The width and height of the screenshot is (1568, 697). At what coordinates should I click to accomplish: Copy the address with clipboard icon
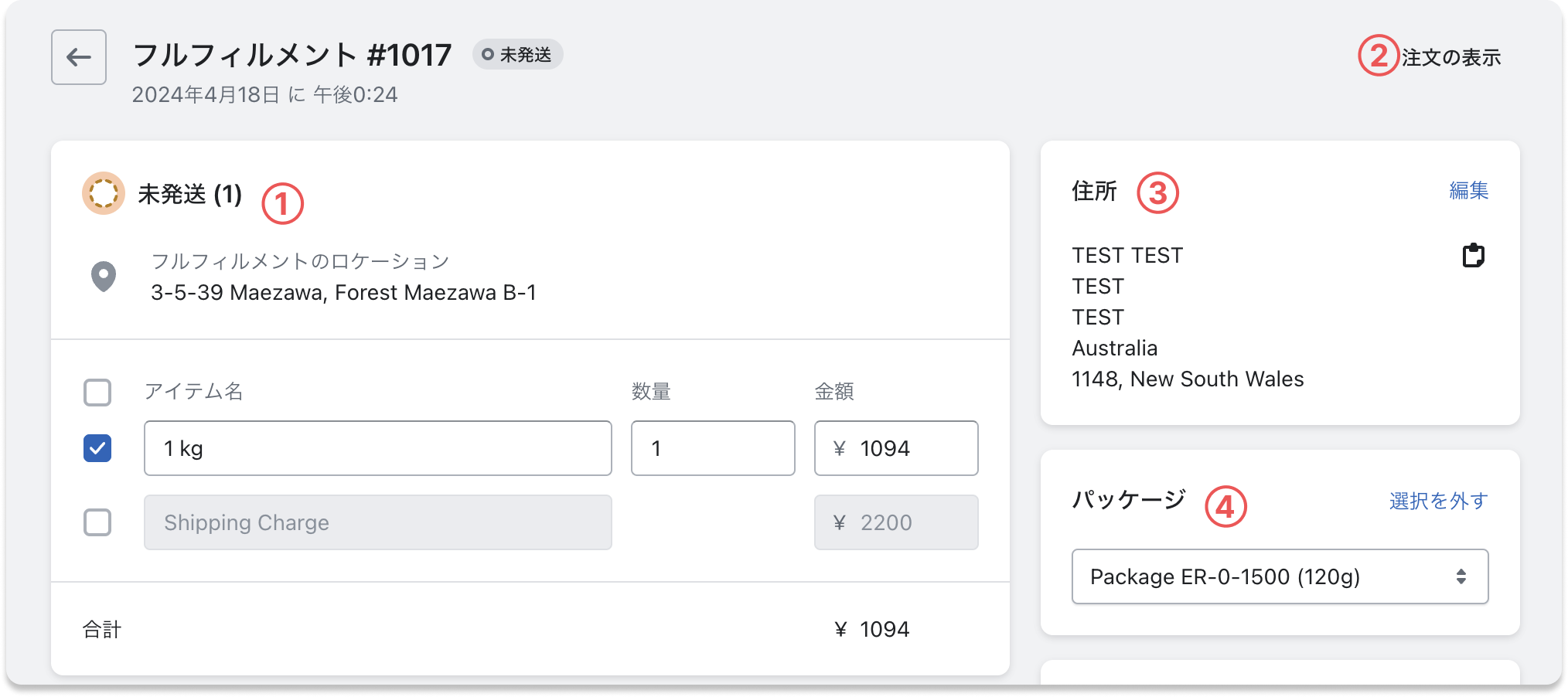coord(1473,255)
